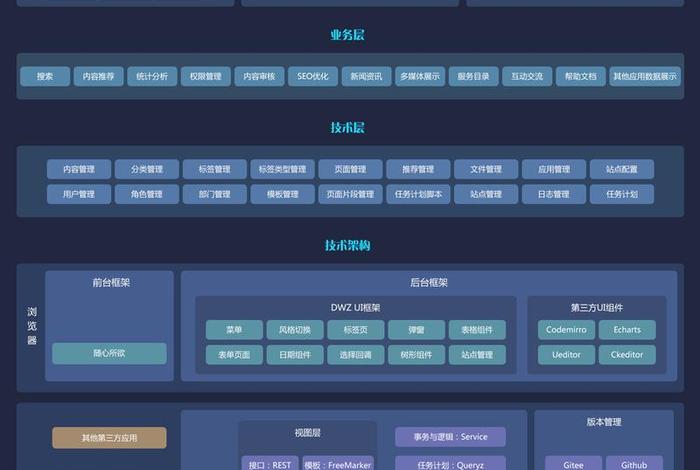The width and height of the screenshot is (700, 470).
Task: Select the 菜单 block in DWZ UI框架
Action: [x=234, y=330]
